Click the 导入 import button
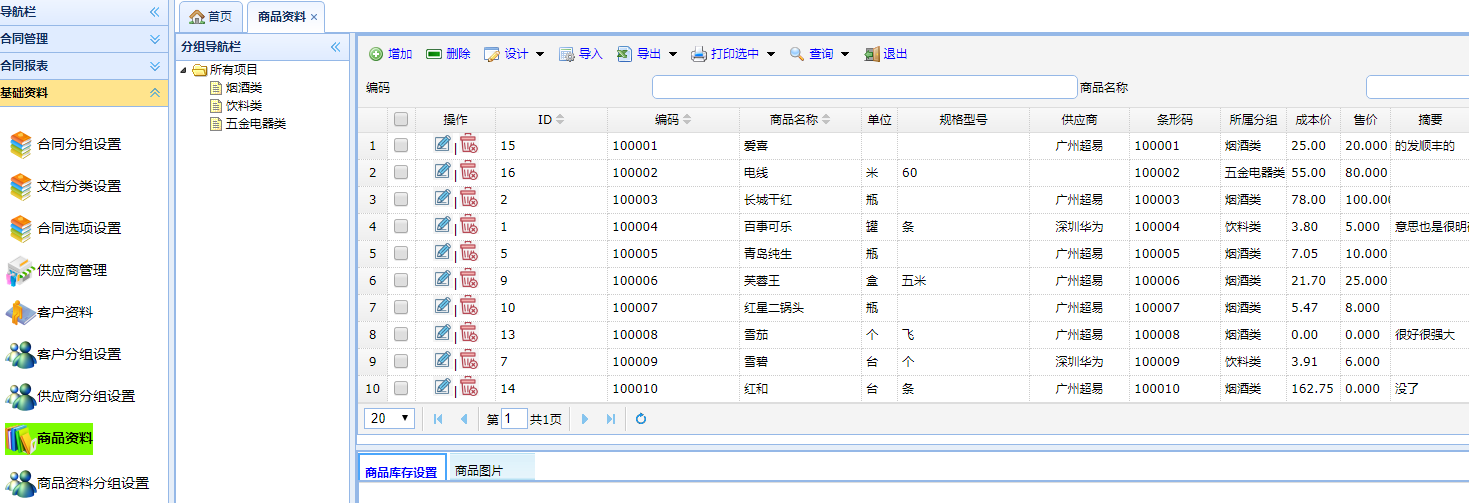The width and height of the screenshot is (1469, 503). coord(581,54)
